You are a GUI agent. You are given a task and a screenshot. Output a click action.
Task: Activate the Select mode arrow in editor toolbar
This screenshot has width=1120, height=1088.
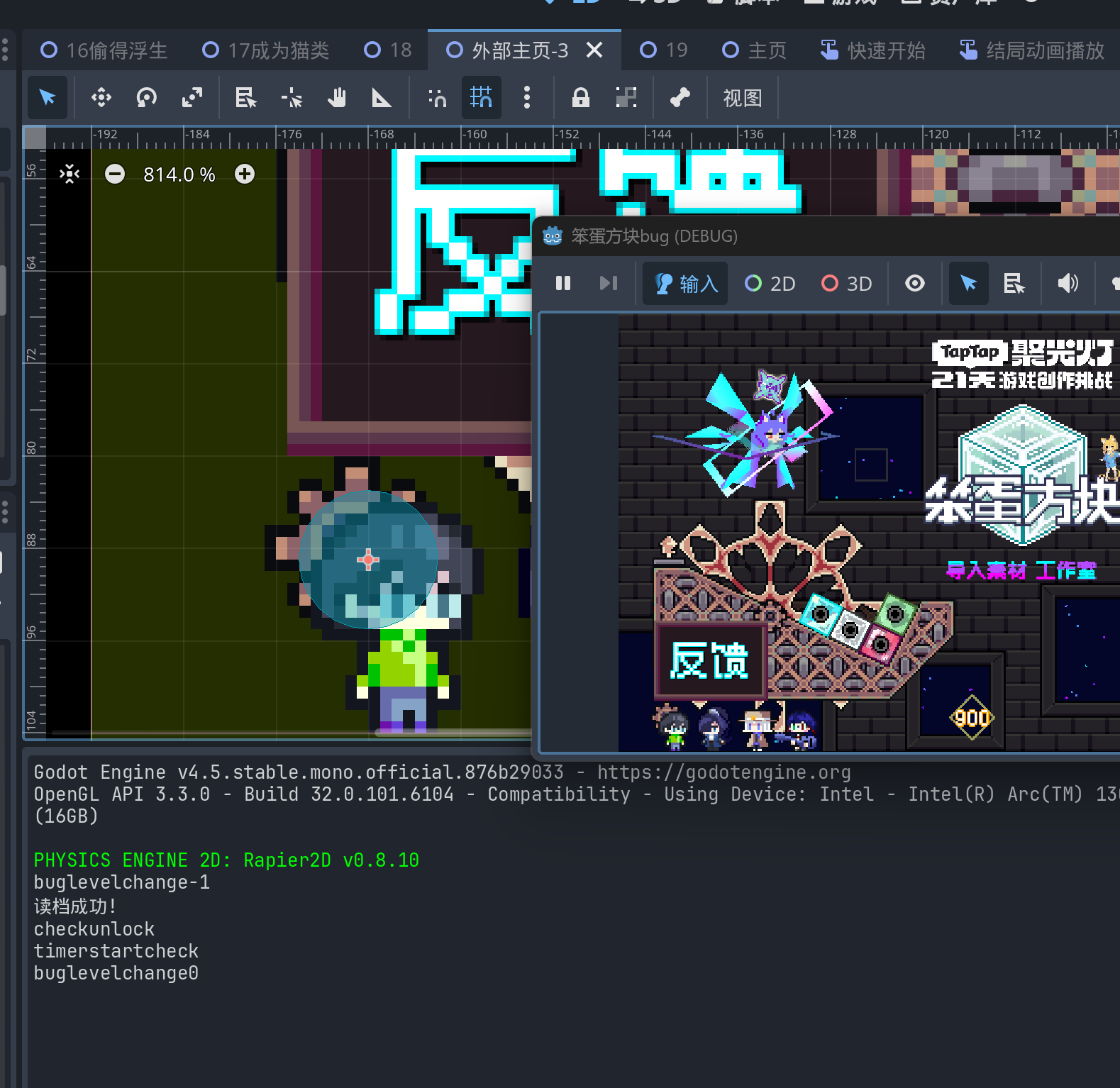(48, 97)
